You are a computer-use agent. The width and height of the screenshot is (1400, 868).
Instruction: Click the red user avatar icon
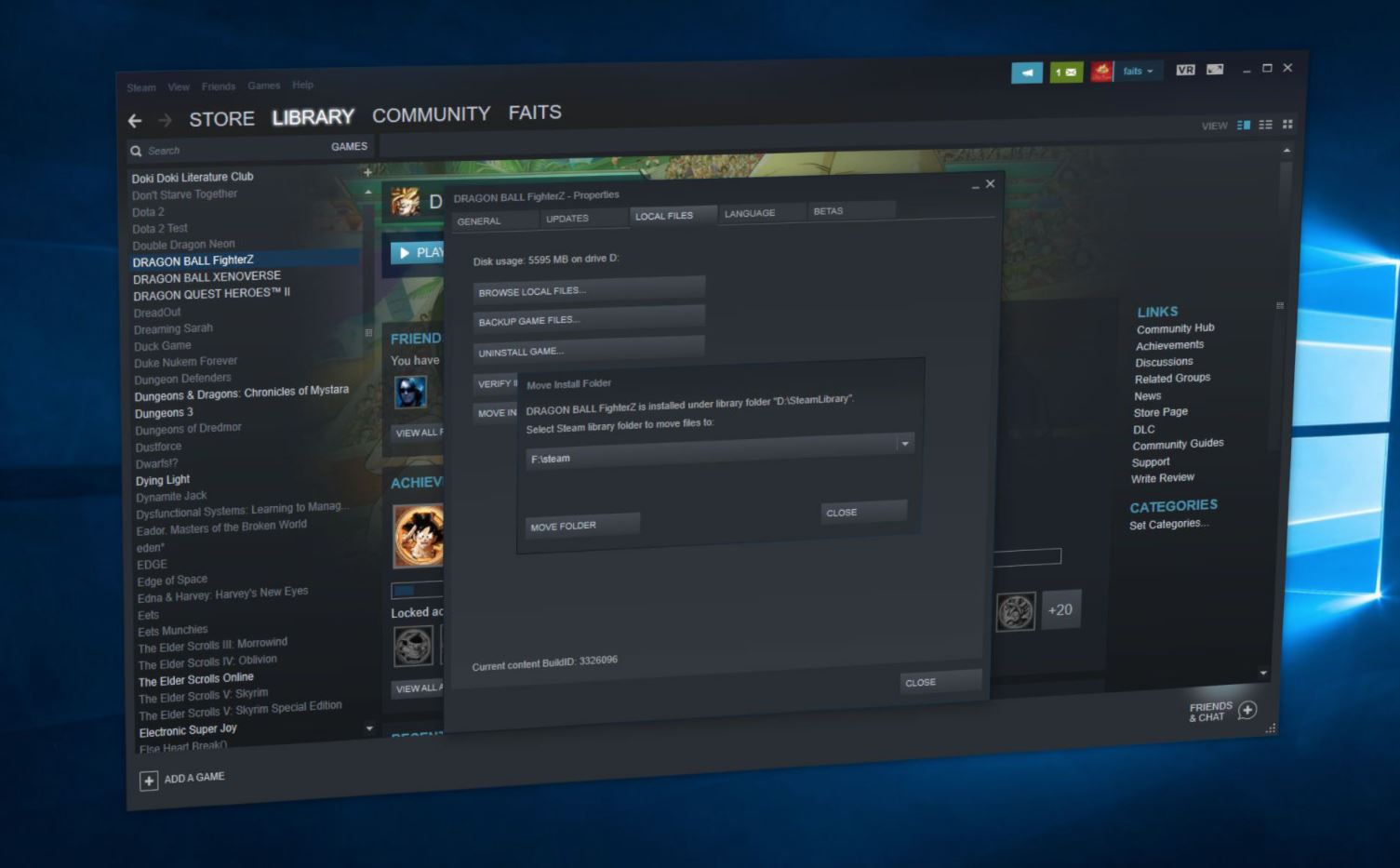click(x=1101, y=72)
